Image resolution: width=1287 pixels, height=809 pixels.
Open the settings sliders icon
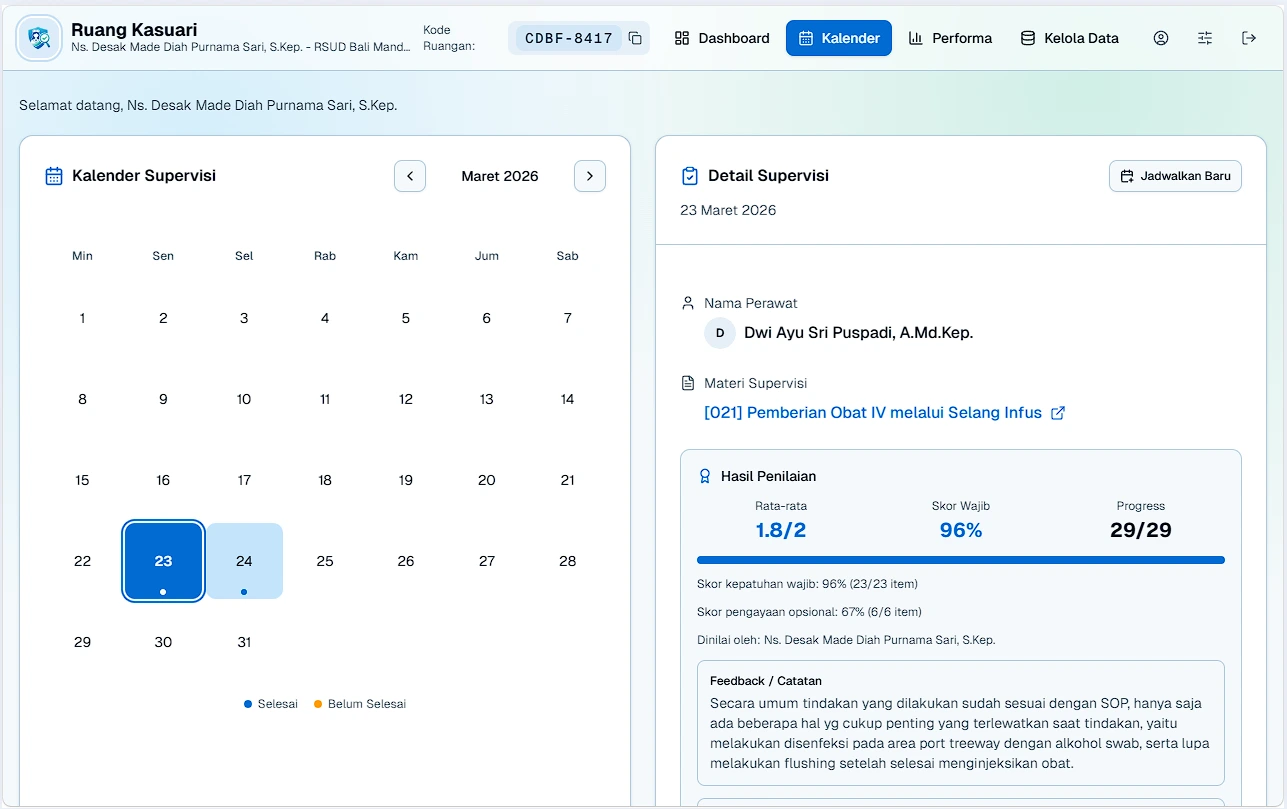point(1205,38)
